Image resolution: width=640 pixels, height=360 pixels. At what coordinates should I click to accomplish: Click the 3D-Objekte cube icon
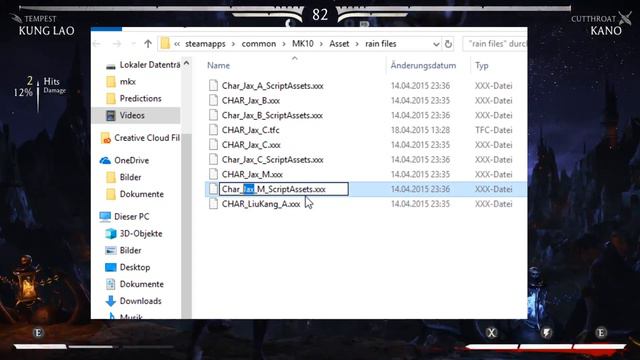(x=111, y=233)
